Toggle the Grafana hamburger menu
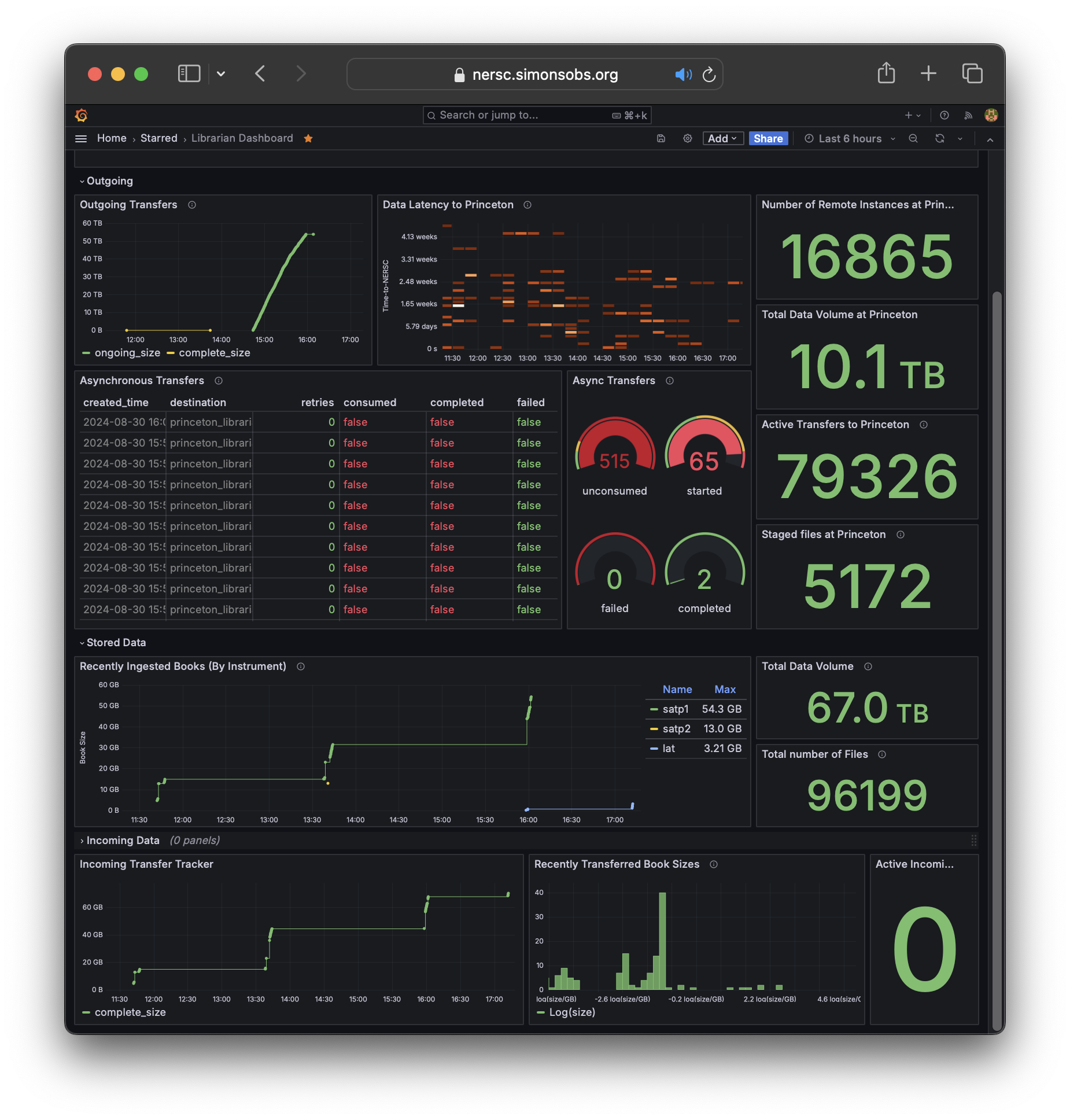 [x=81, y=138]
